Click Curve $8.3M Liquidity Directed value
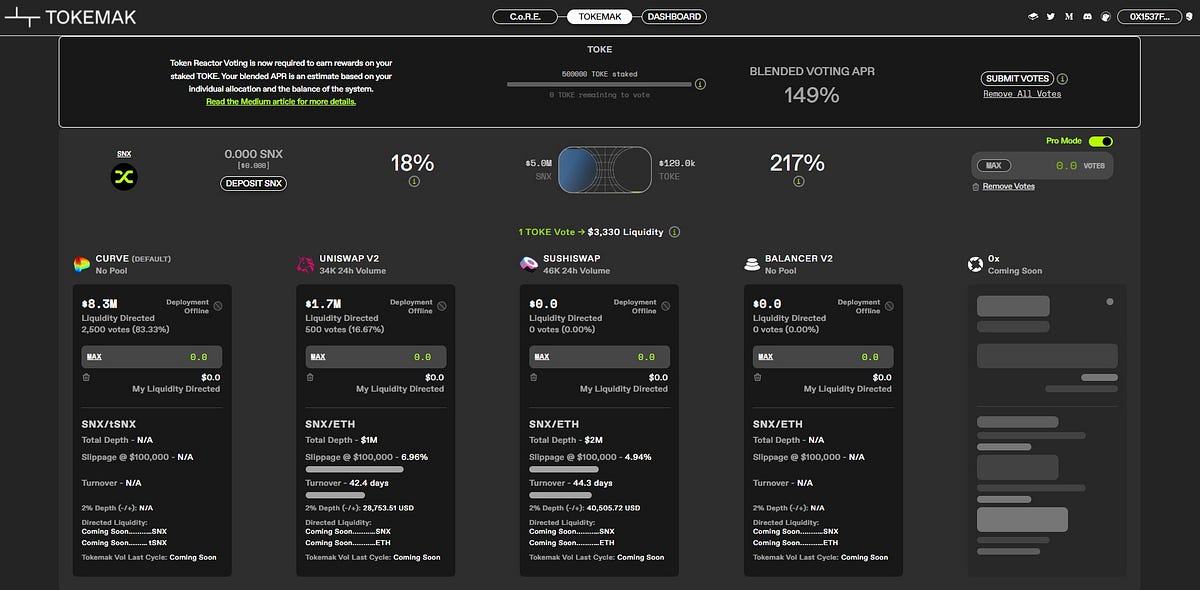This screenshot has width=1200, height=590. 100,304
